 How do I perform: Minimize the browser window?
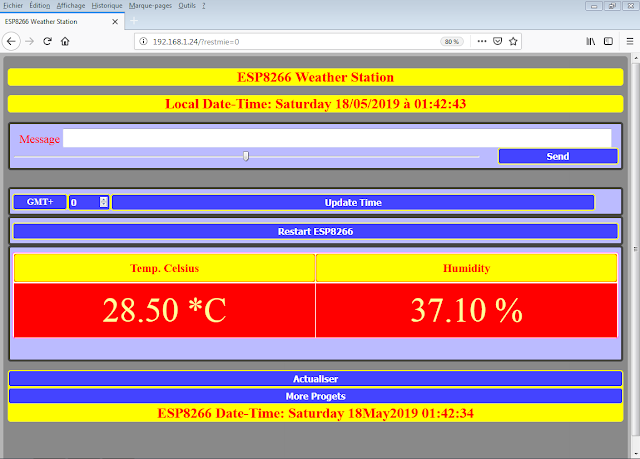(594, 6)
